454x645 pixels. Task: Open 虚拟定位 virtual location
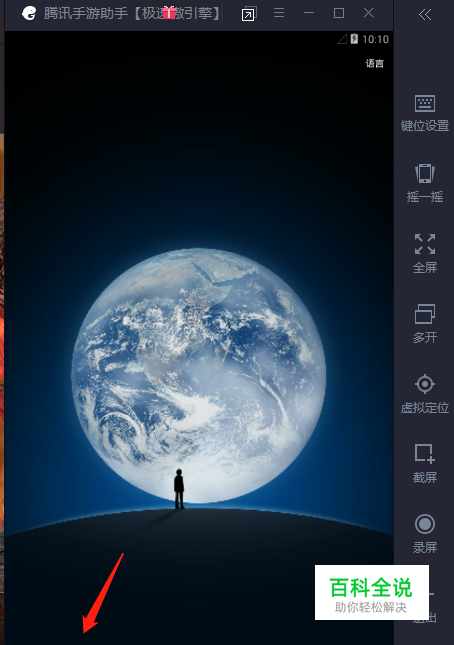pos(425,394)
